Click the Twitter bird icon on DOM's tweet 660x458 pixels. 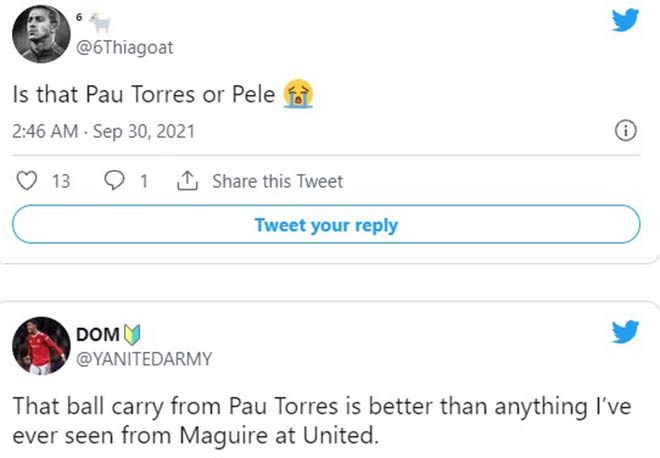click(x=624, y=332)
